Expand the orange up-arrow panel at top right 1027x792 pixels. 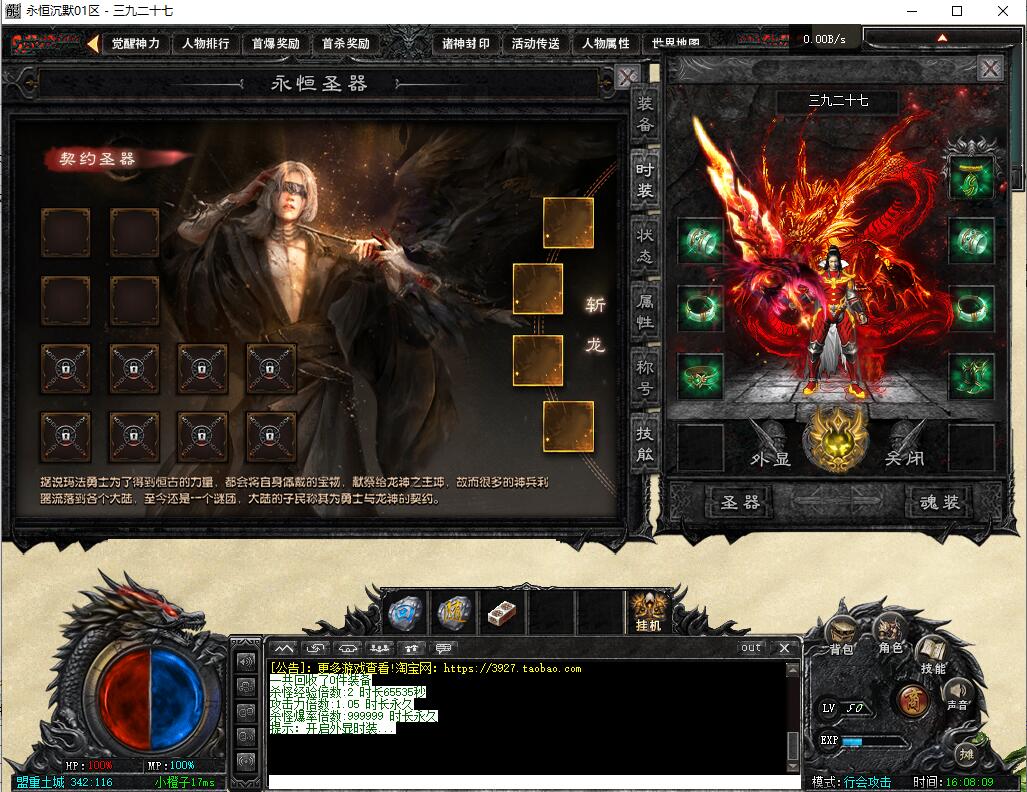(x=942, y=38)
